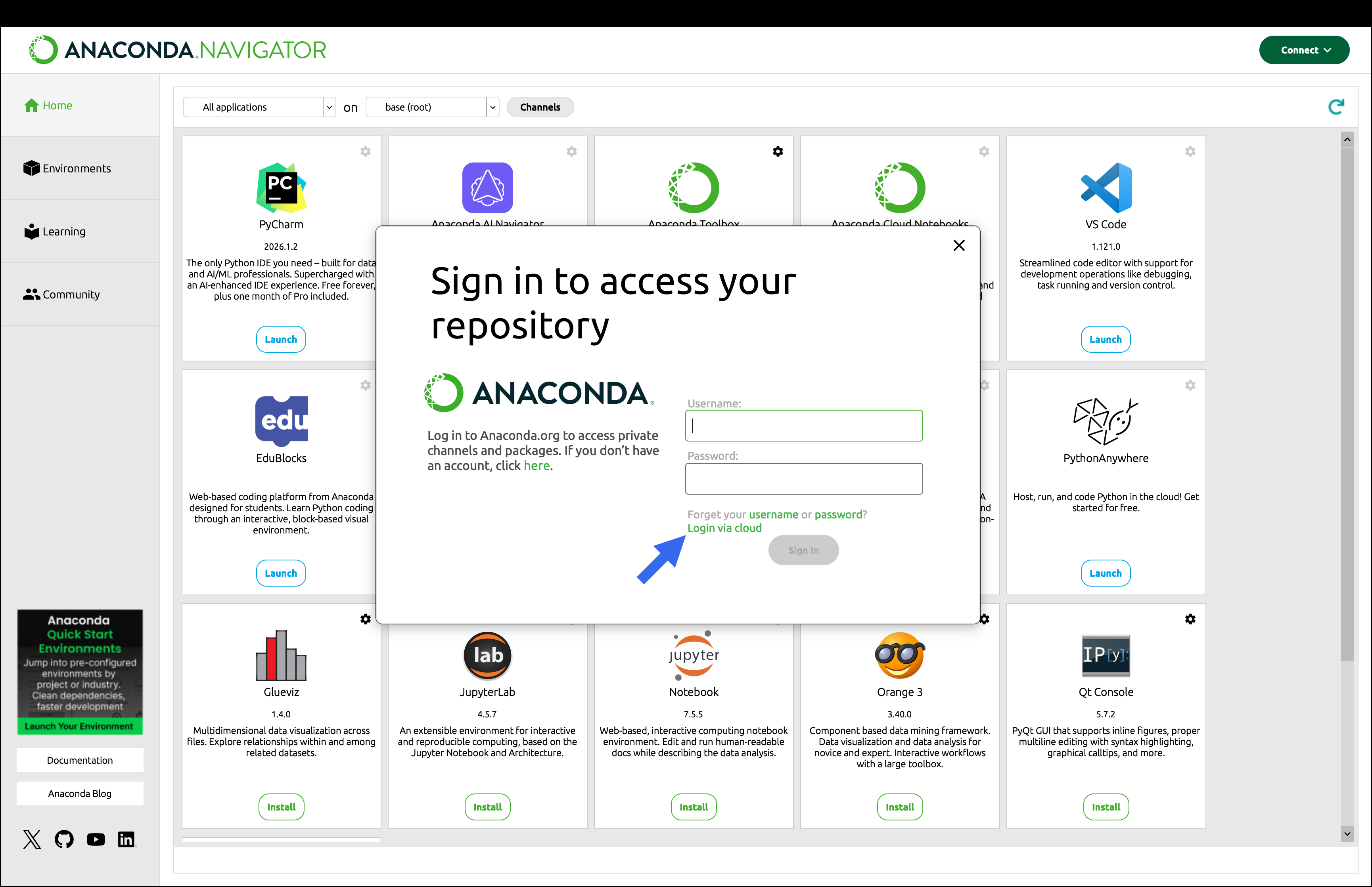The image size is (1372, 887).
Task: Open the EduBlocks tile settings gear
Action: click(365, 385)
